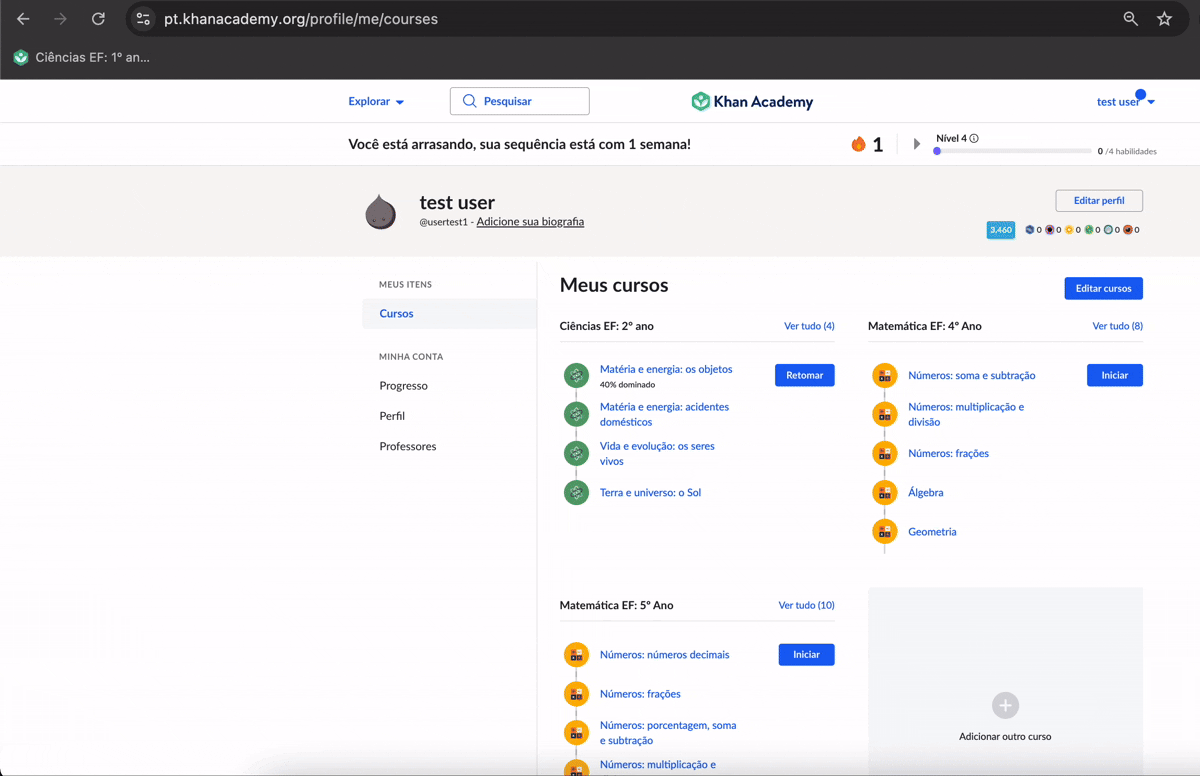This screenshot has height=776, width=1200.
Task: Click the Álgebra unit icon
Action: click(885, 492)
